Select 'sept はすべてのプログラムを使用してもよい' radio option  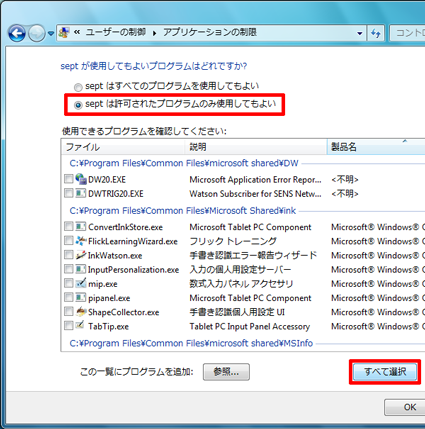[78, 87]
